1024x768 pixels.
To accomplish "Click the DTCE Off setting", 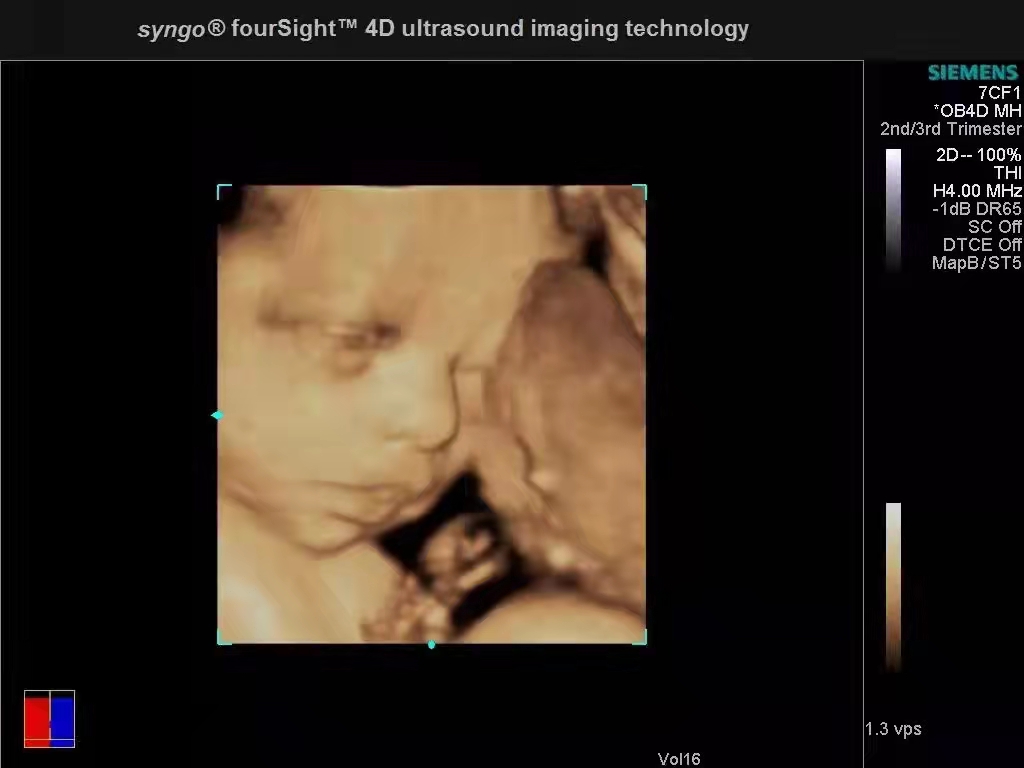I will click(x=982, y=245).
